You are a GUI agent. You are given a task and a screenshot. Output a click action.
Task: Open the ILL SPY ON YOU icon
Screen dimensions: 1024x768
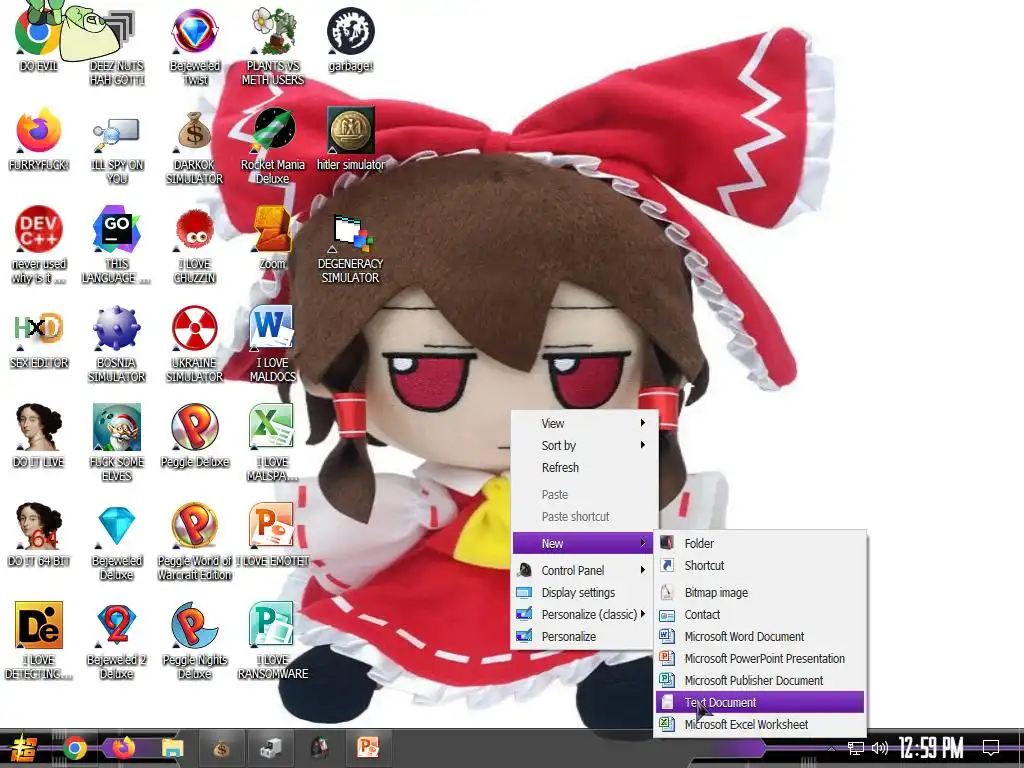point(116,132)
